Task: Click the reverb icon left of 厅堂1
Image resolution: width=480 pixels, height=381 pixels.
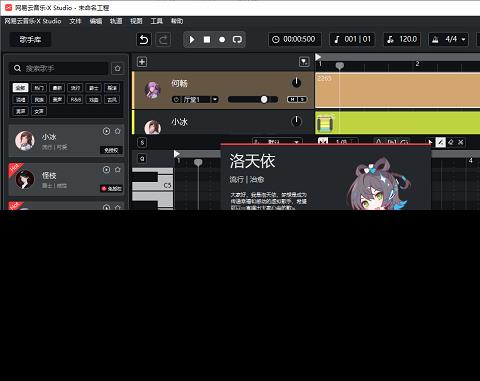Action: tap(176, 99)
